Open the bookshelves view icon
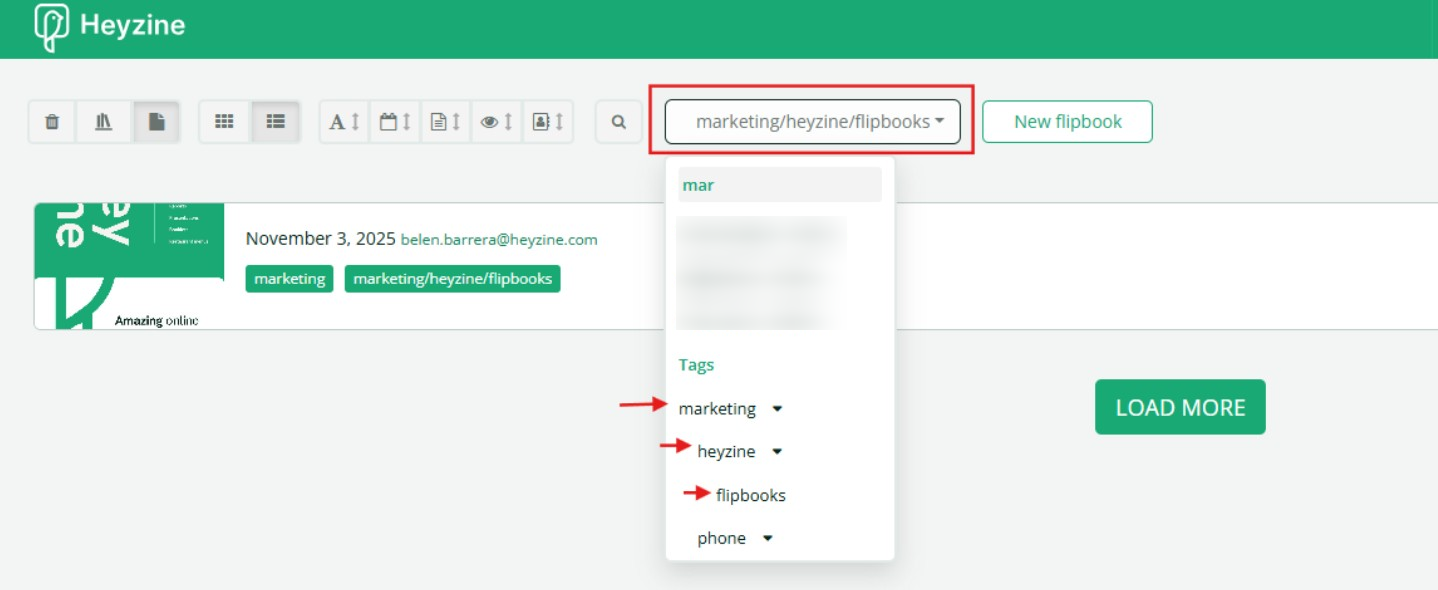The width and height of the screenshot is (1438, 590). (x=104, y=122)
